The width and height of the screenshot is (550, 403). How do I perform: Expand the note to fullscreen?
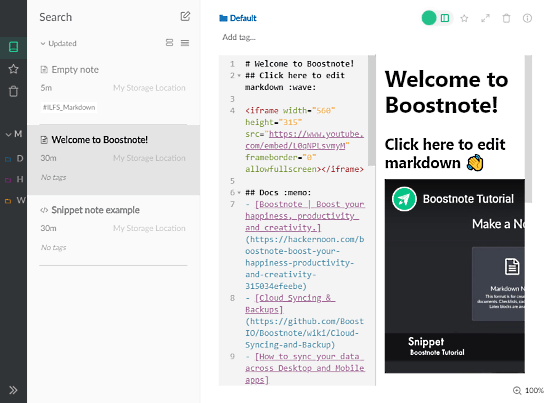485,18
